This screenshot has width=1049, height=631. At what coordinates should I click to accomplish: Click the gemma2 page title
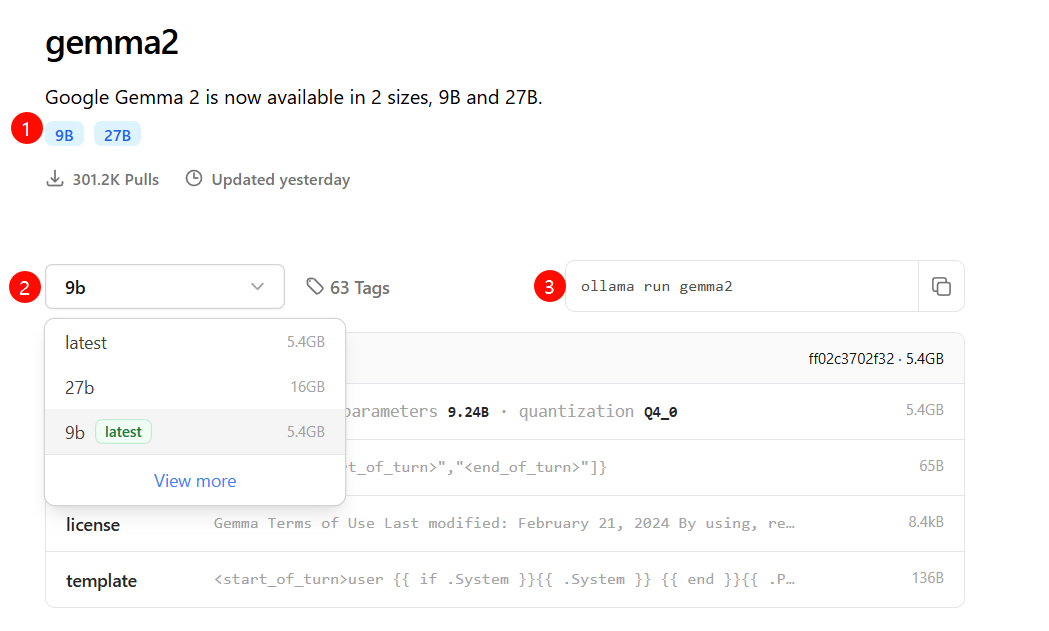(x=112, y=42)
